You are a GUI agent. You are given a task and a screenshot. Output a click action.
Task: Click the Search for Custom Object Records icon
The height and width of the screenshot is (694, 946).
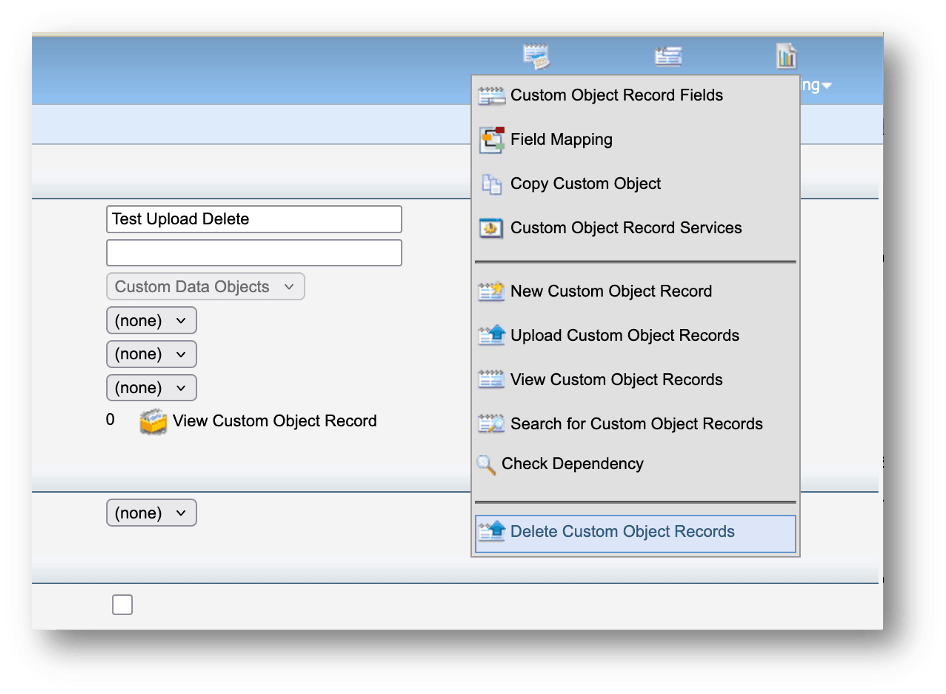(x=491, y=424)
